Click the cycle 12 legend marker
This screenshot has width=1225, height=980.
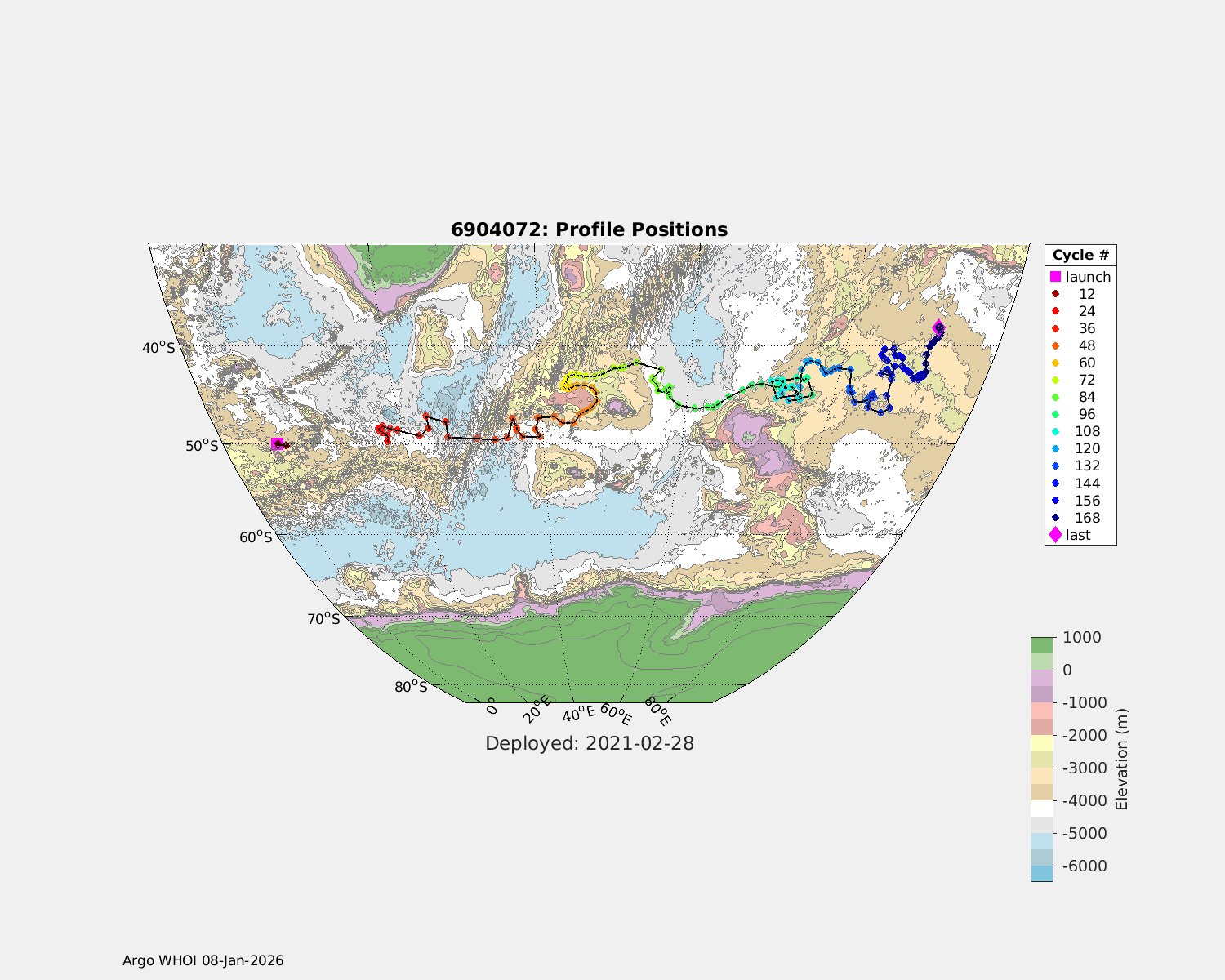1055,294
